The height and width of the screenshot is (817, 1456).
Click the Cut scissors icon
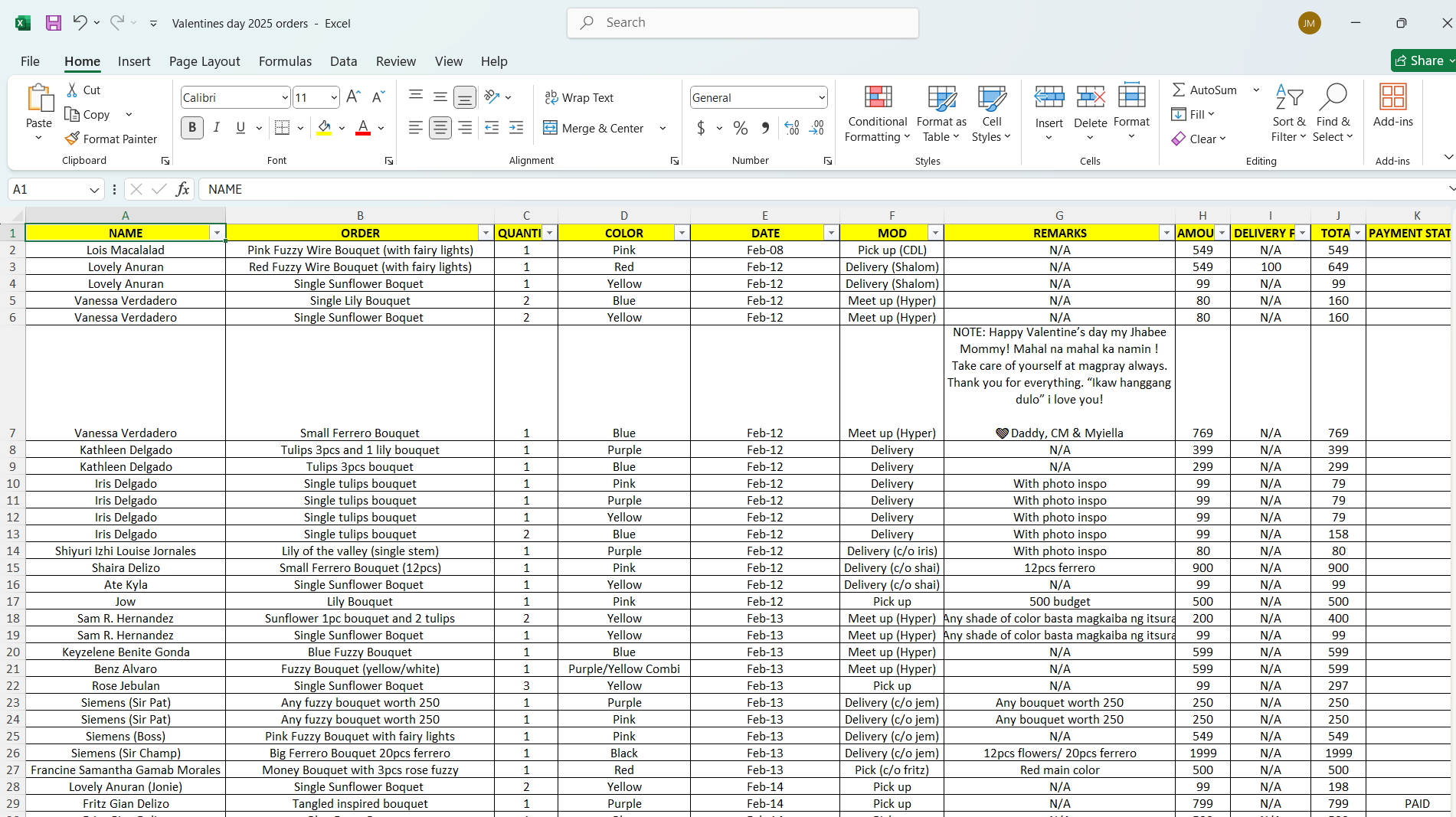[72, 90]
